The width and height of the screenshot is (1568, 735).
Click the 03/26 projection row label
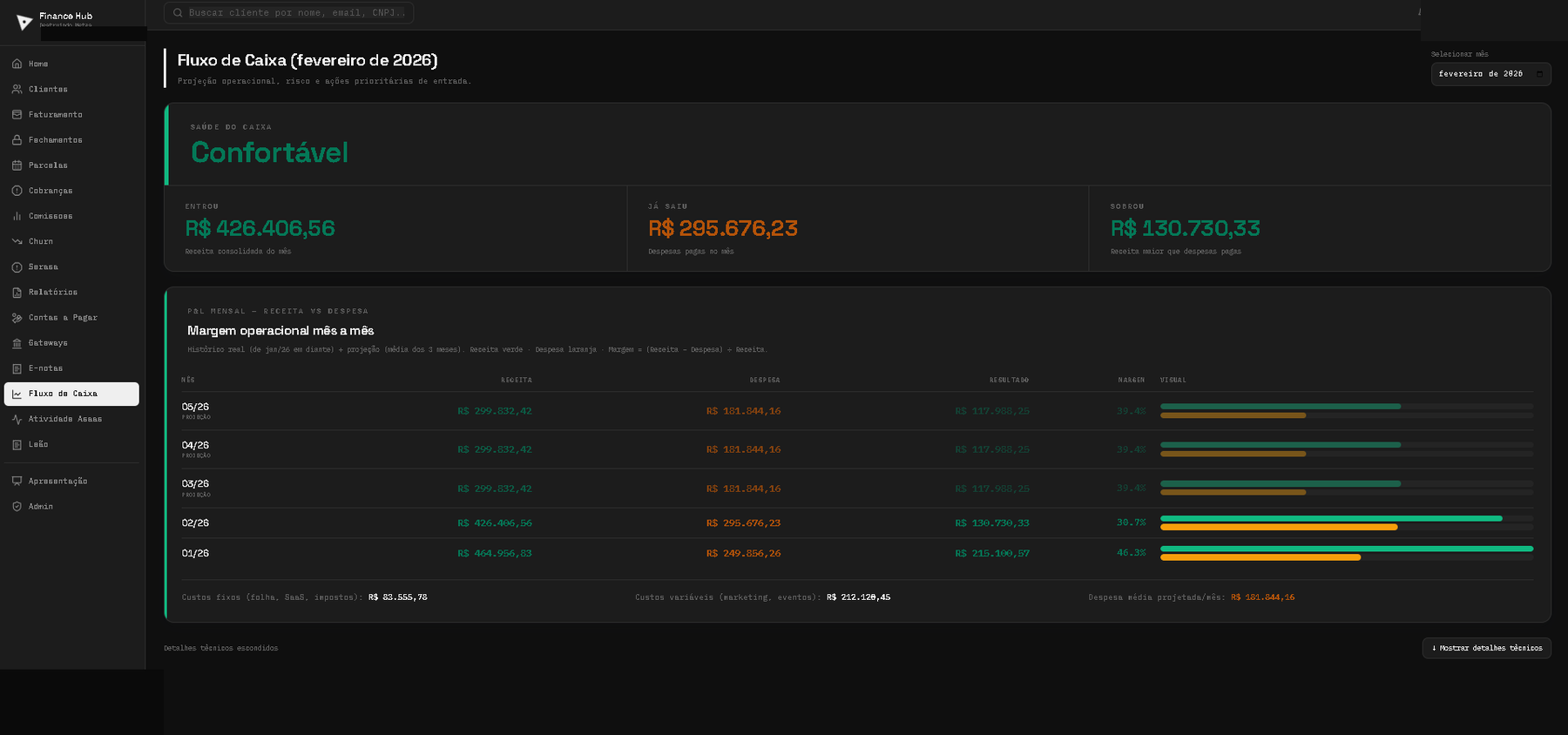click(195, 483)
